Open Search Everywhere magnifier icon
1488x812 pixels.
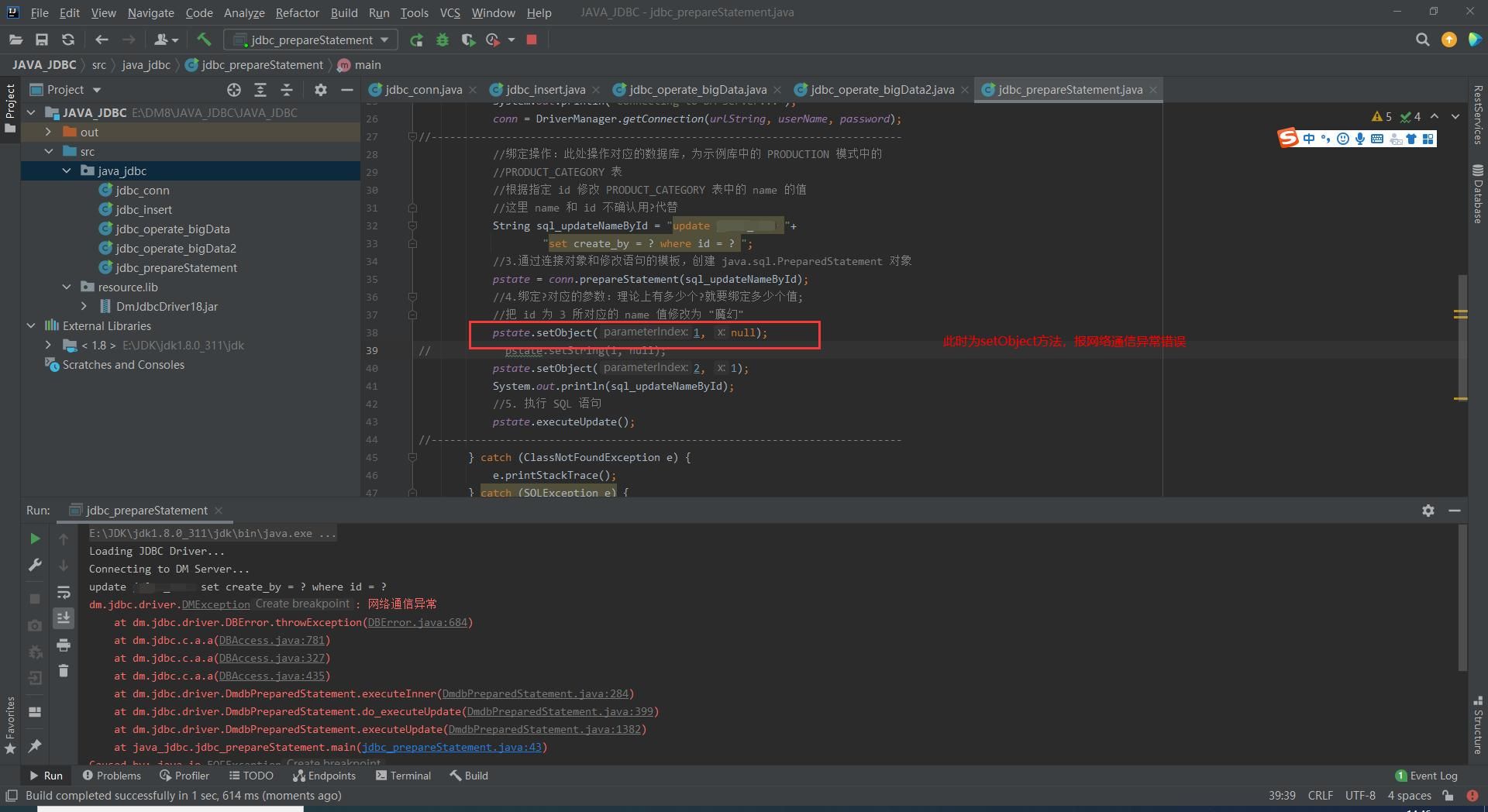point(1422,40)
